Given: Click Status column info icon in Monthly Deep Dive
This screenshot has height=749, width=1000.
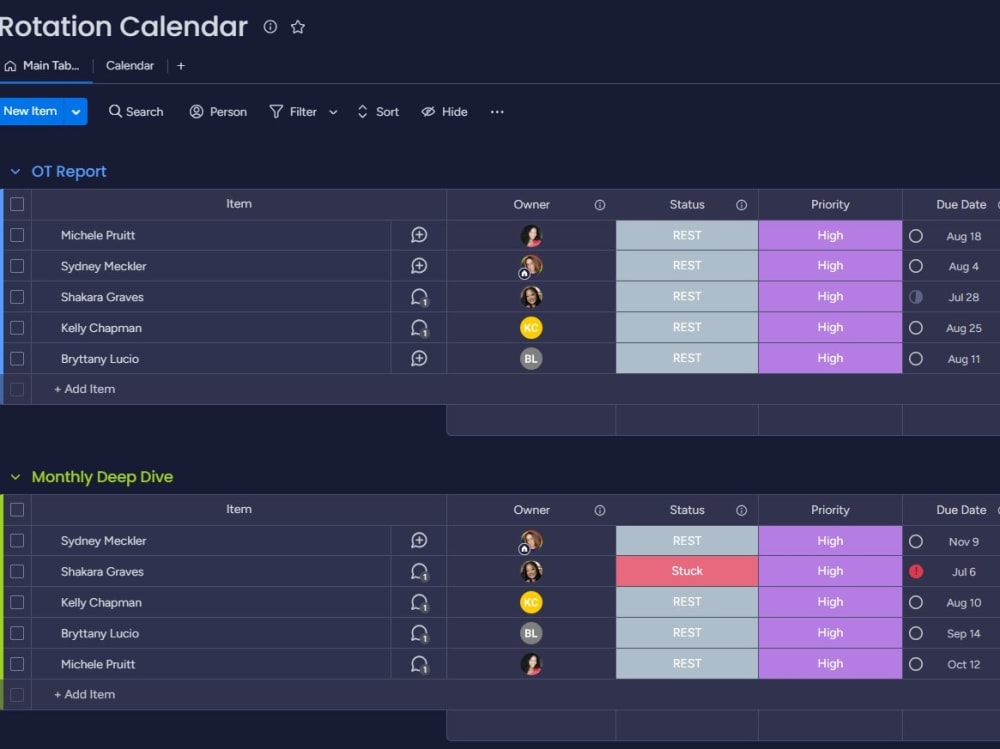Looking at the screenshot, I should [x=741, y=510].
